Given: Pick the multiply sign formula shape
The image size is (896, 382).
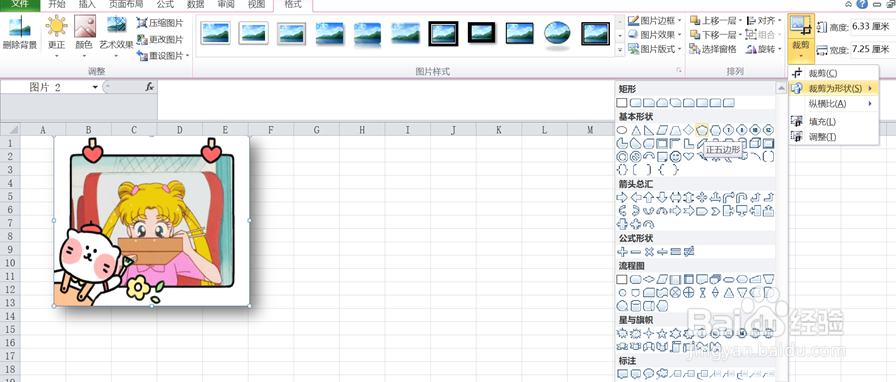Looking at the screenshot, I should point(649,252).
